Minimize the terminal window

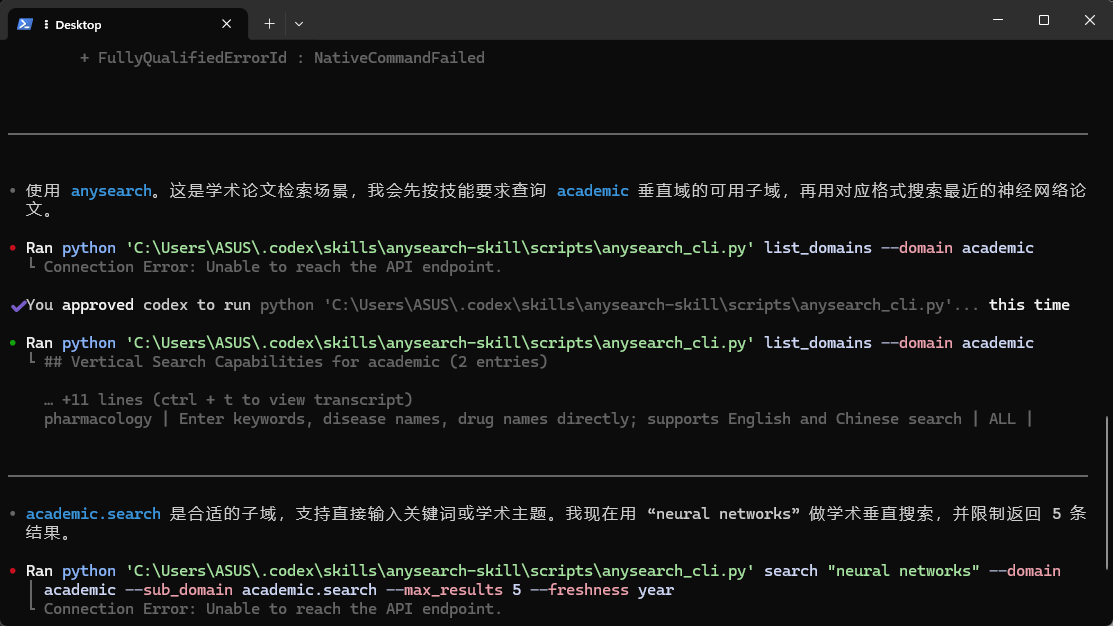tap(998, 20)
